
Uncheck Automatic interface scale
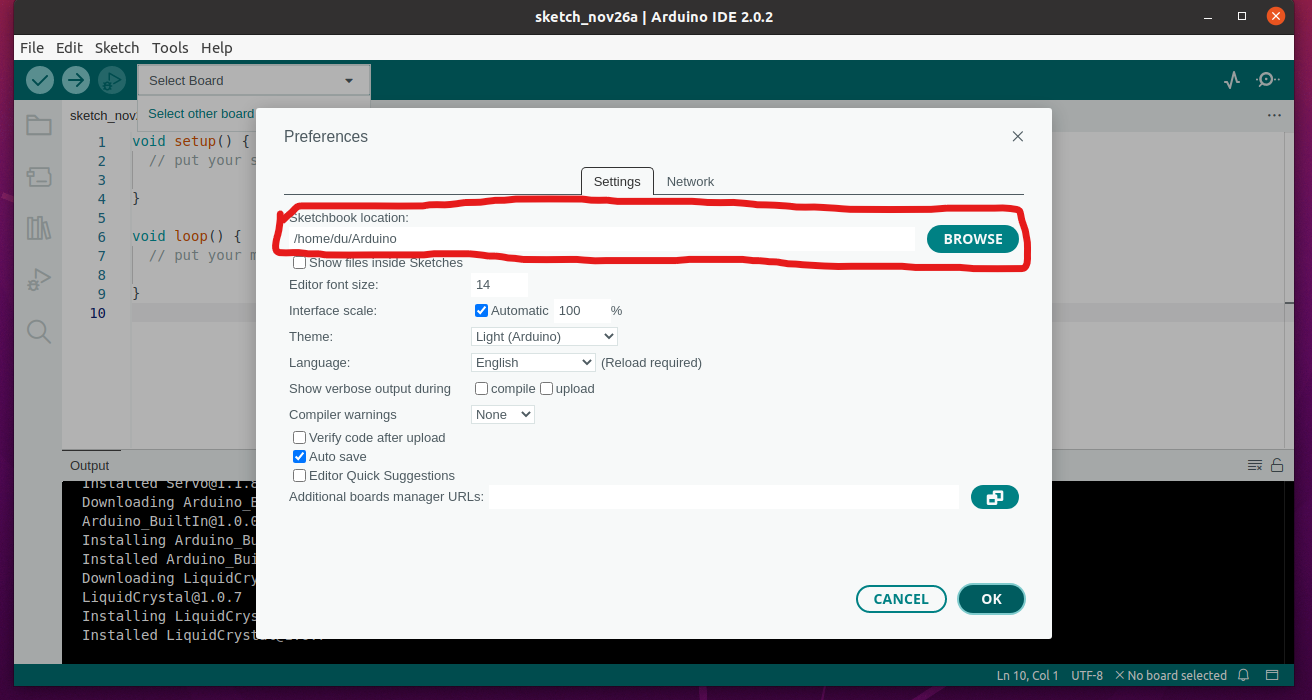pyautogui.click(x=481, y=311)
